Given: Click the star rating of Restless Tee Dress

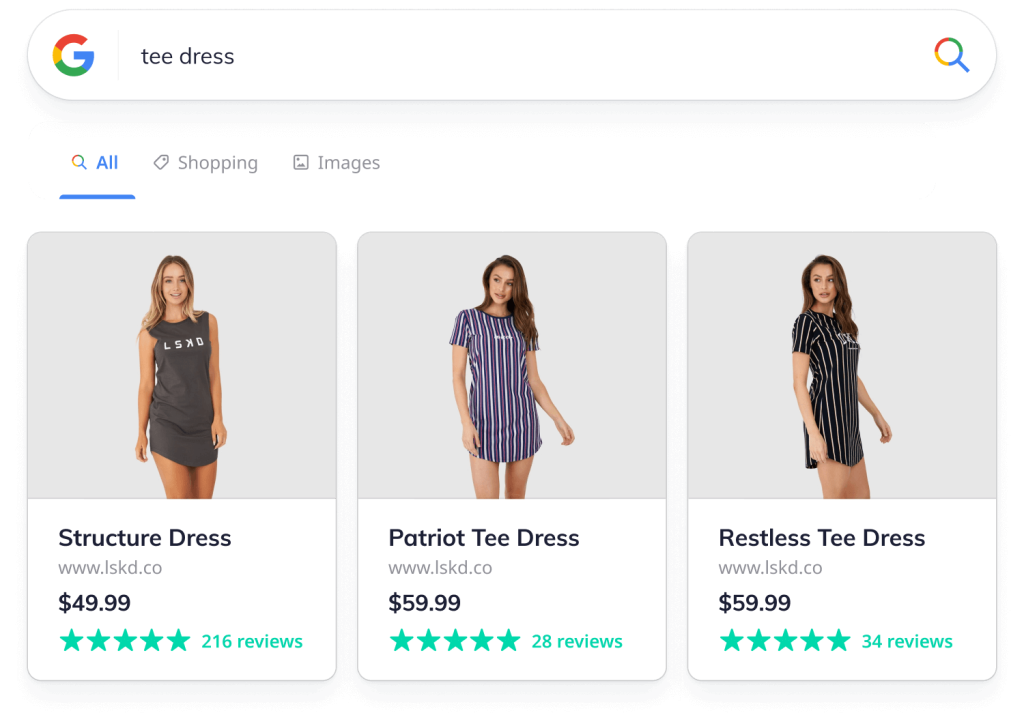Looking at the screenshot, I should [x=785, y=640].
